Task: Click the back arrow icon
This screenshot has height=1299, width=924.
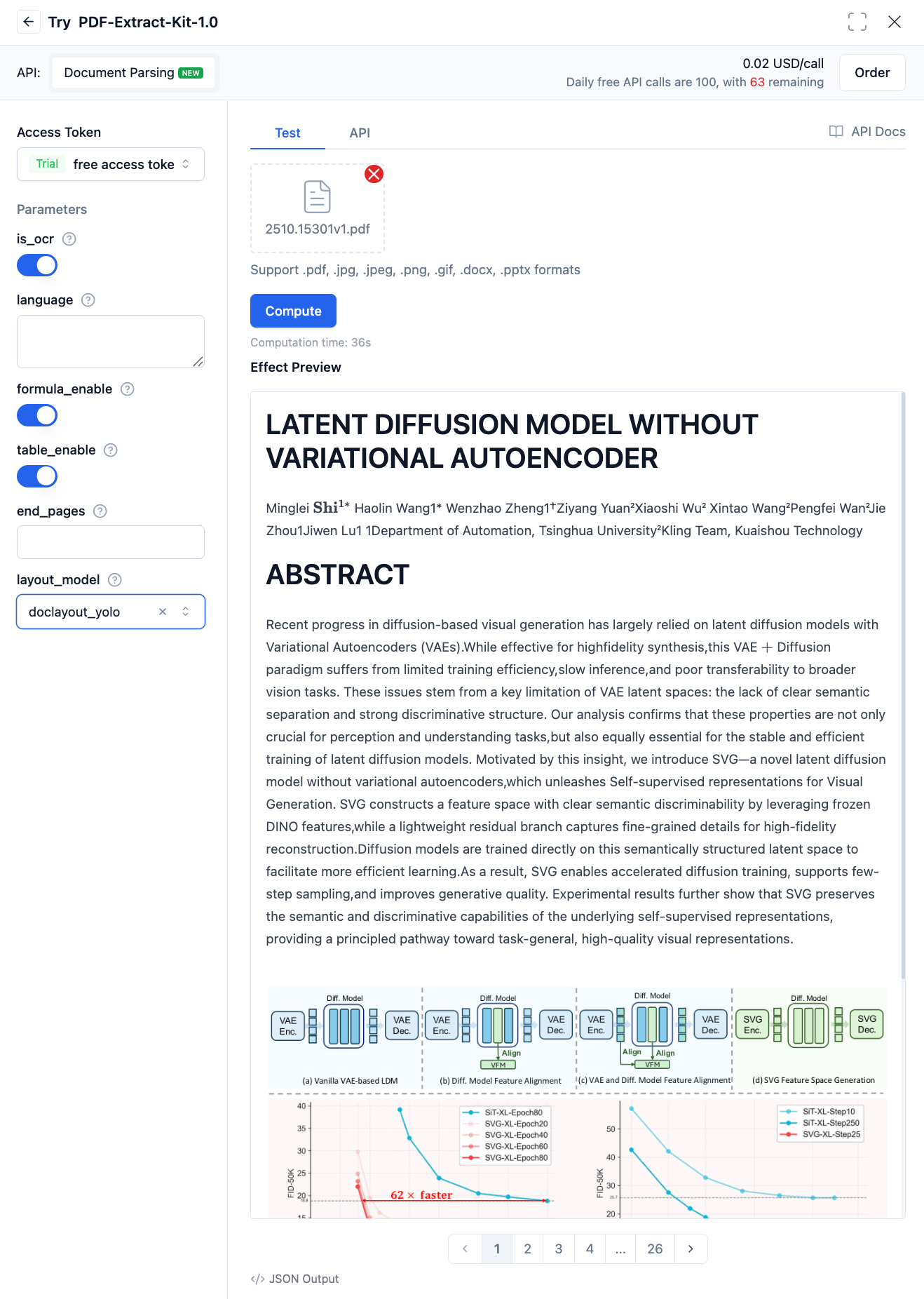Action: coord(28,22)
